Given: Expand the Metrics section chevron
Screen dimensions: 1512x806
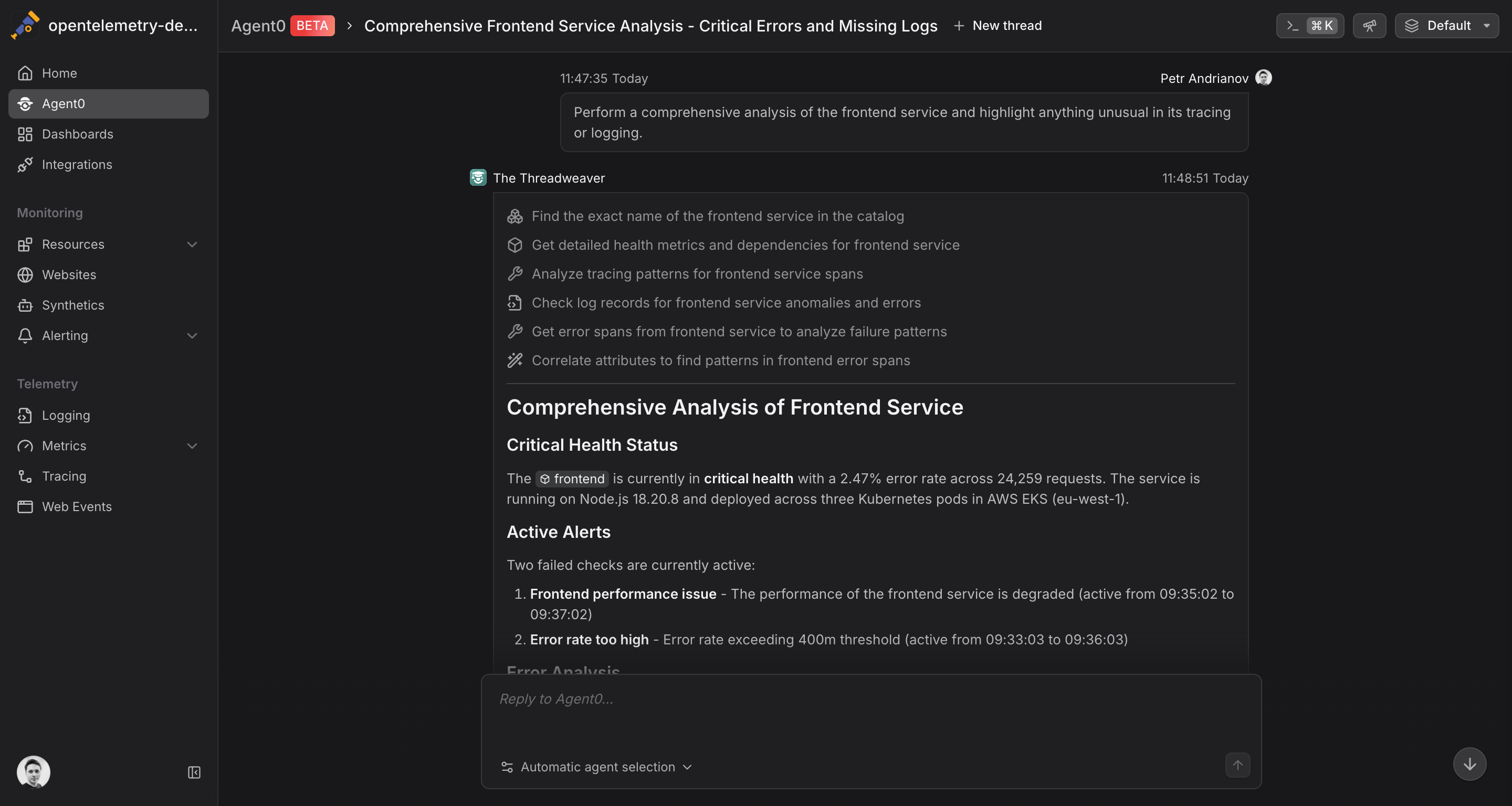Looking at the screenshot, I should 192,446.
